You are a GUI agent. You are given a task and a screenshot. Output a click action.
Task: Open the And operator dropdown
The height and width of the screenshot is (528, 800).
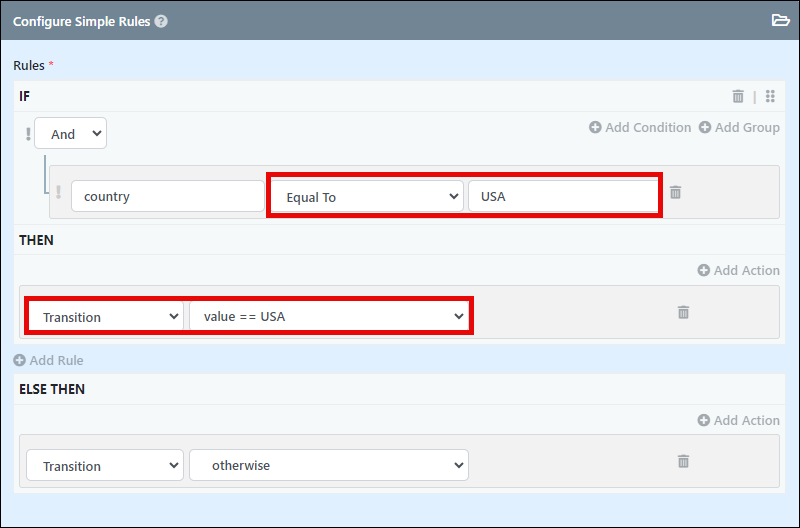point(70,134)
